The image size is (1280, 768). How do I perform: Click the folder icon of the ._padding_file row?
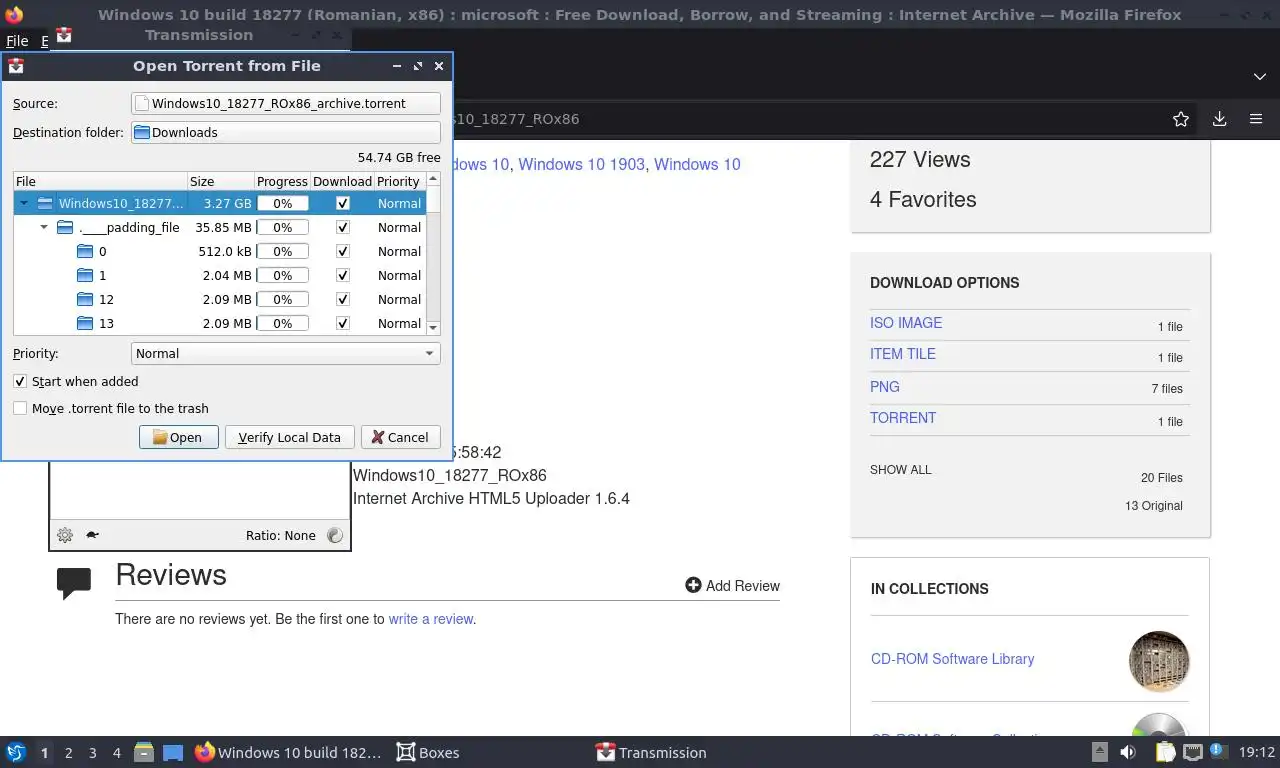pyautogui.click(x=65, y=227)
